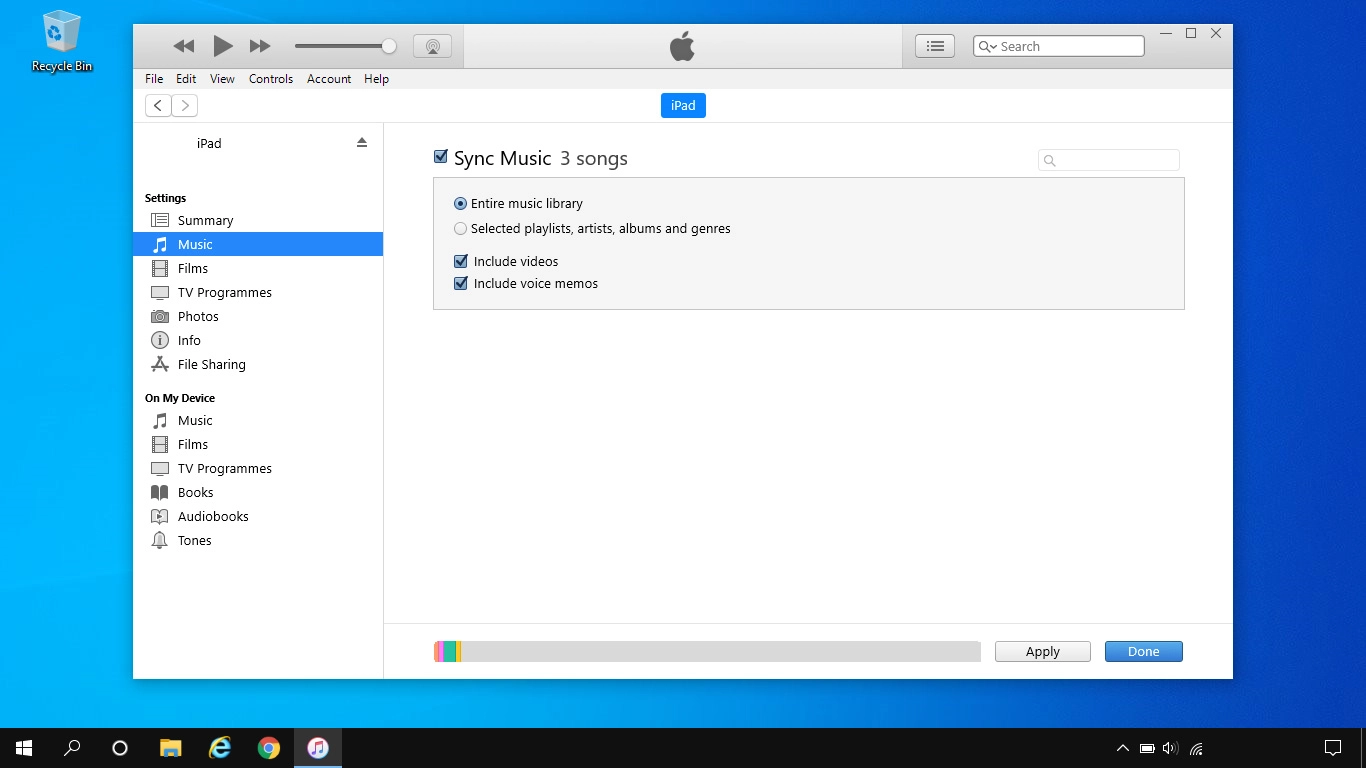Screen dimensions: 1366x768
Task: Expand the search options dropdown magnifier
Action: [x=987, y=46]
